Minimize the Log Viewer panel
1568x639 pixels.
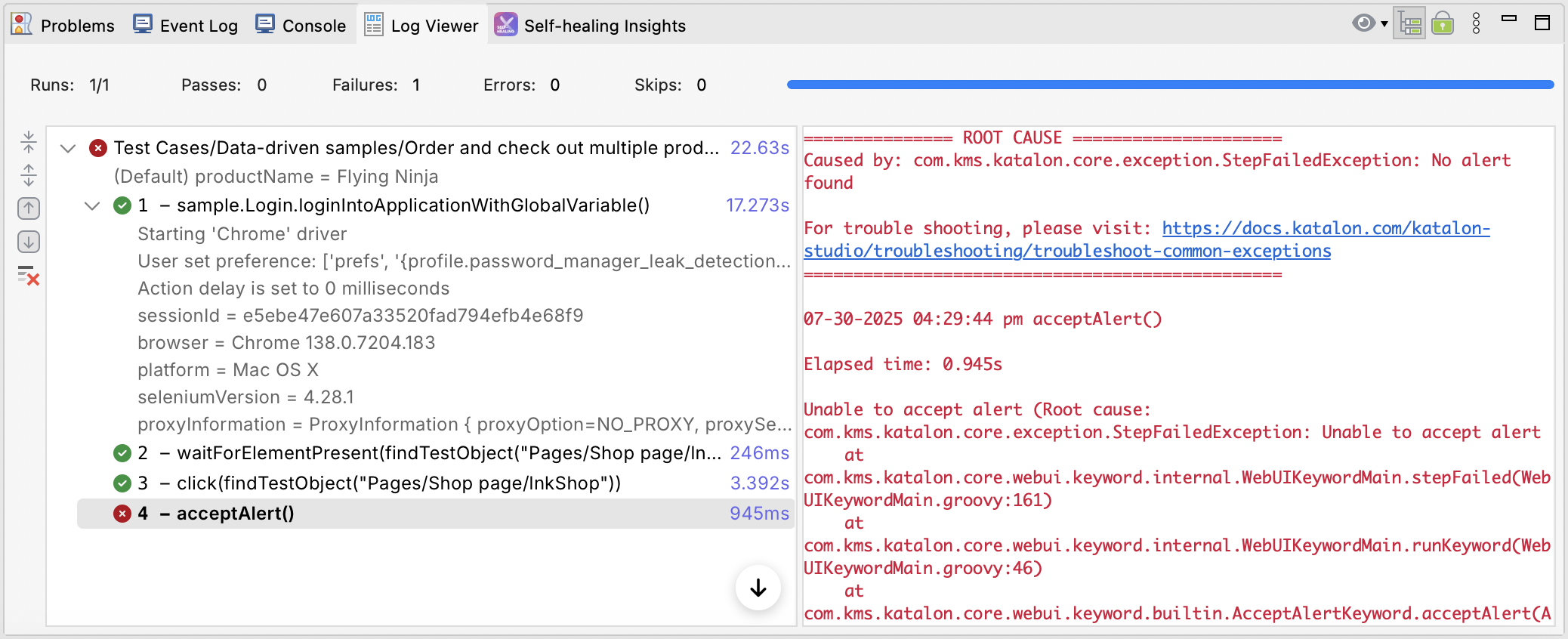point(1509,20)
